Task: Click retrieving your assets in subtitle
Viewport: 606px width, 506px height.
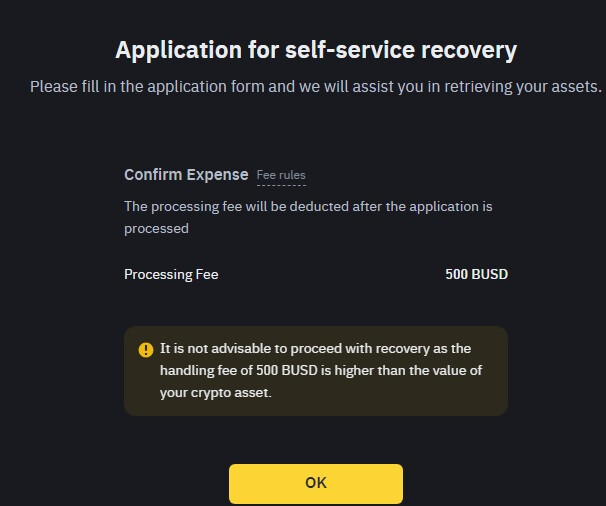Action: 523,87
